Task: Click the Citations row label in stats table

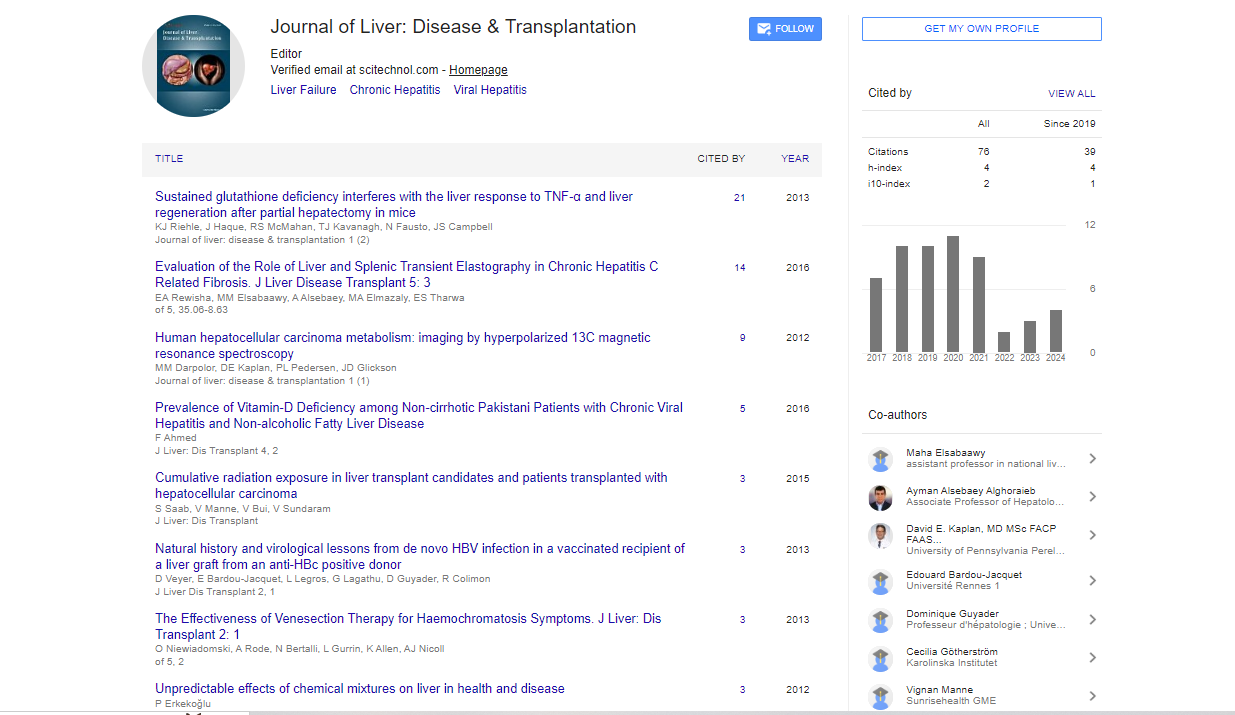Action: 888,152
